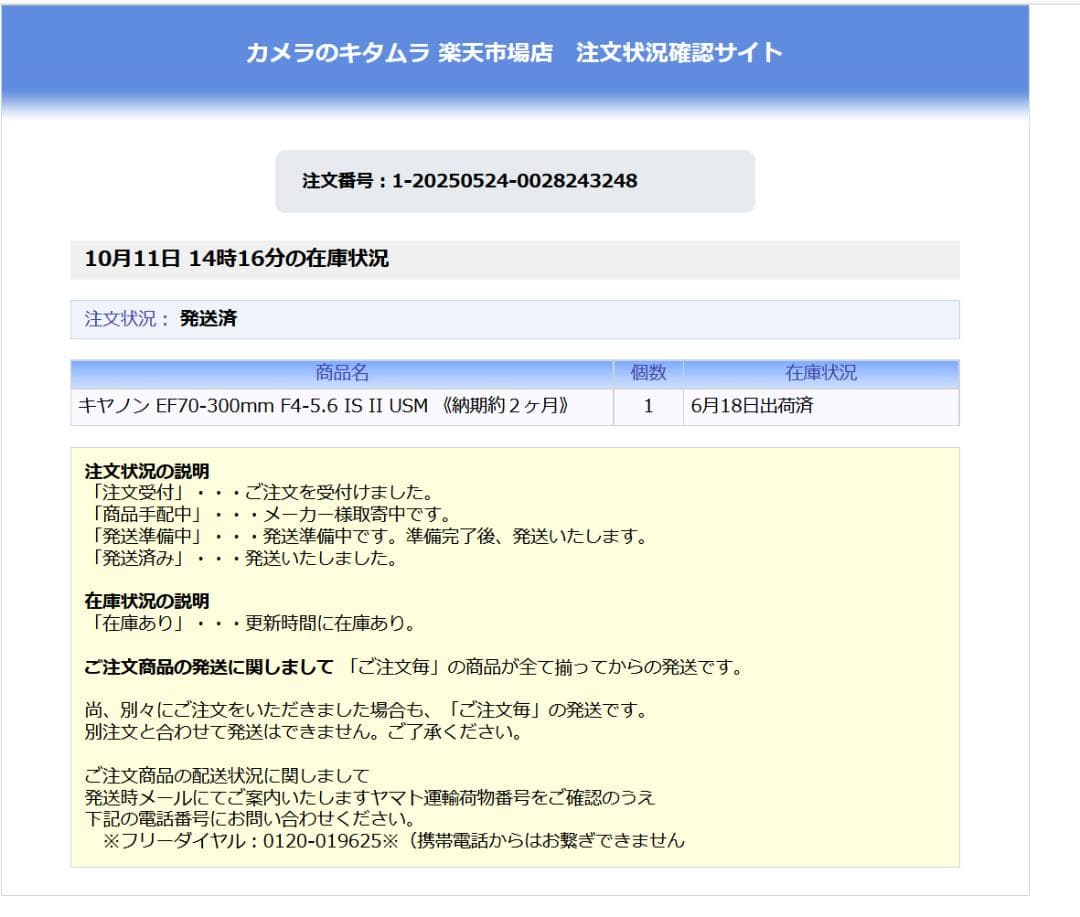Image resolution: width=1080 pixels, height=917 pixels.
Task: Click the 在庫状況の説明 bold heading
Action: point(147,601)
